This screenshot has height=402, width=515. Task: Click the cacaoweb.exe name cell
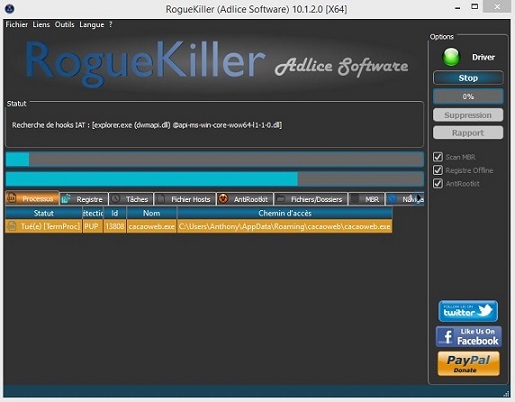coord(152,227)
